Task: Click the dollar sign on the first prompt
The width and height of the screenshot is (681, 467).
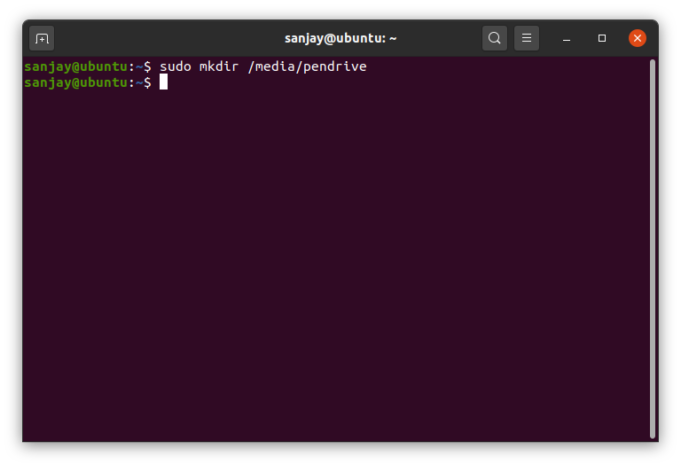Action: [148, 67]
